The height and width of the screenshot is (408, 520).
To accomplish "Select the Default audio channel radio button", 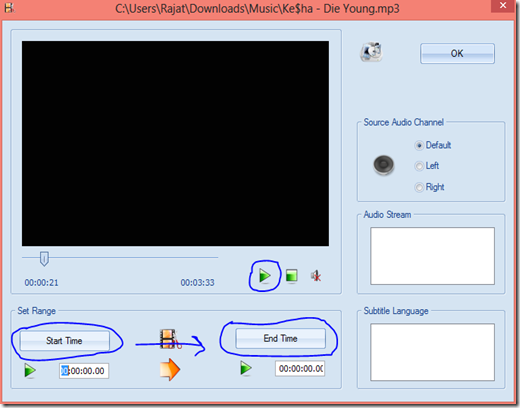I will pyautogui.click(x=419, y=146).
